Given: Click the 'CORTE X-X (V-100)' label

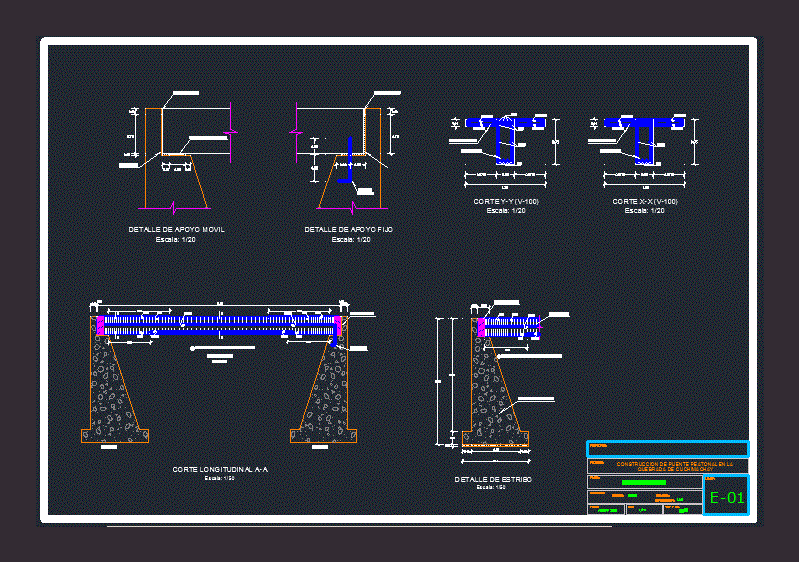Looking at the screenshot, I should (x=645, y=202).
